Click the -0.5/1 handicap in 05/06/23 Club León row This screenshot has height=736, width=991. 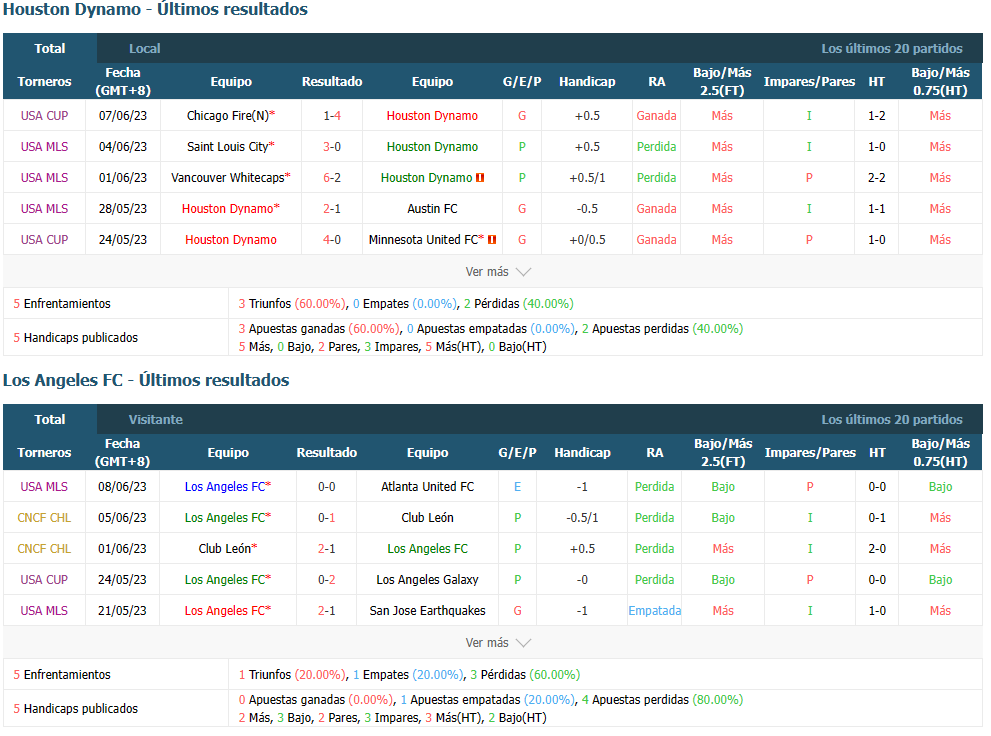pyautogui.click(x=582, y=517)
